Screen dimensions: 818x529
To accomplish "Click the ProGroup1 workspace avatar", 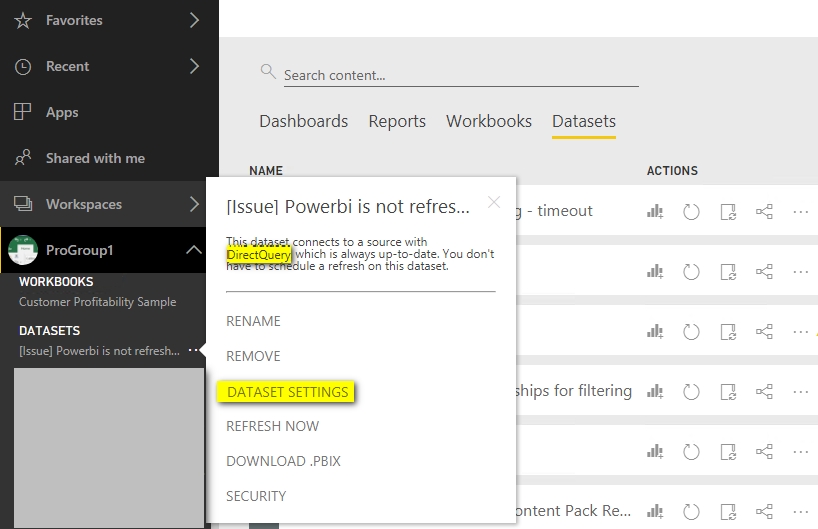I will pyautogui.click(x=23, y=250).
